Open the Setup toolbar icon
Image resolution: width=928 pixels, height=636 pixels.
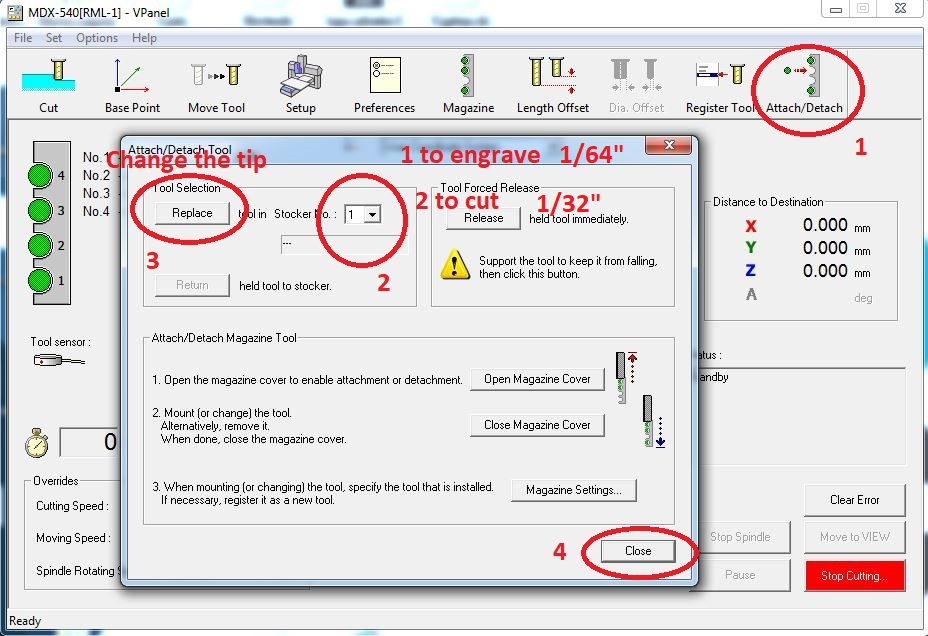(x=301, y=85)
